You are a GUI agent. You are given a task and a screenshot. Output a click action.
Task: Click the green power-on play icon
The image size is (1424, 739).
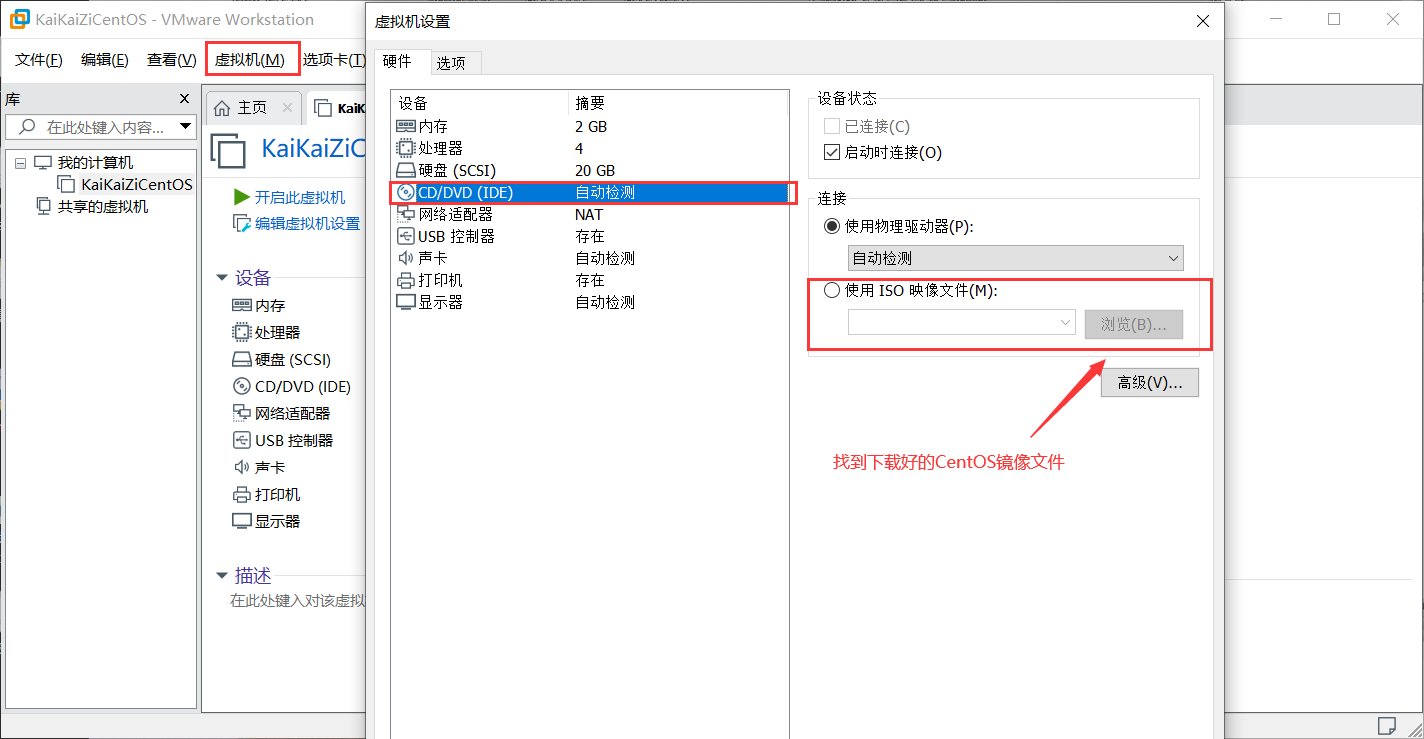(241, 197)
